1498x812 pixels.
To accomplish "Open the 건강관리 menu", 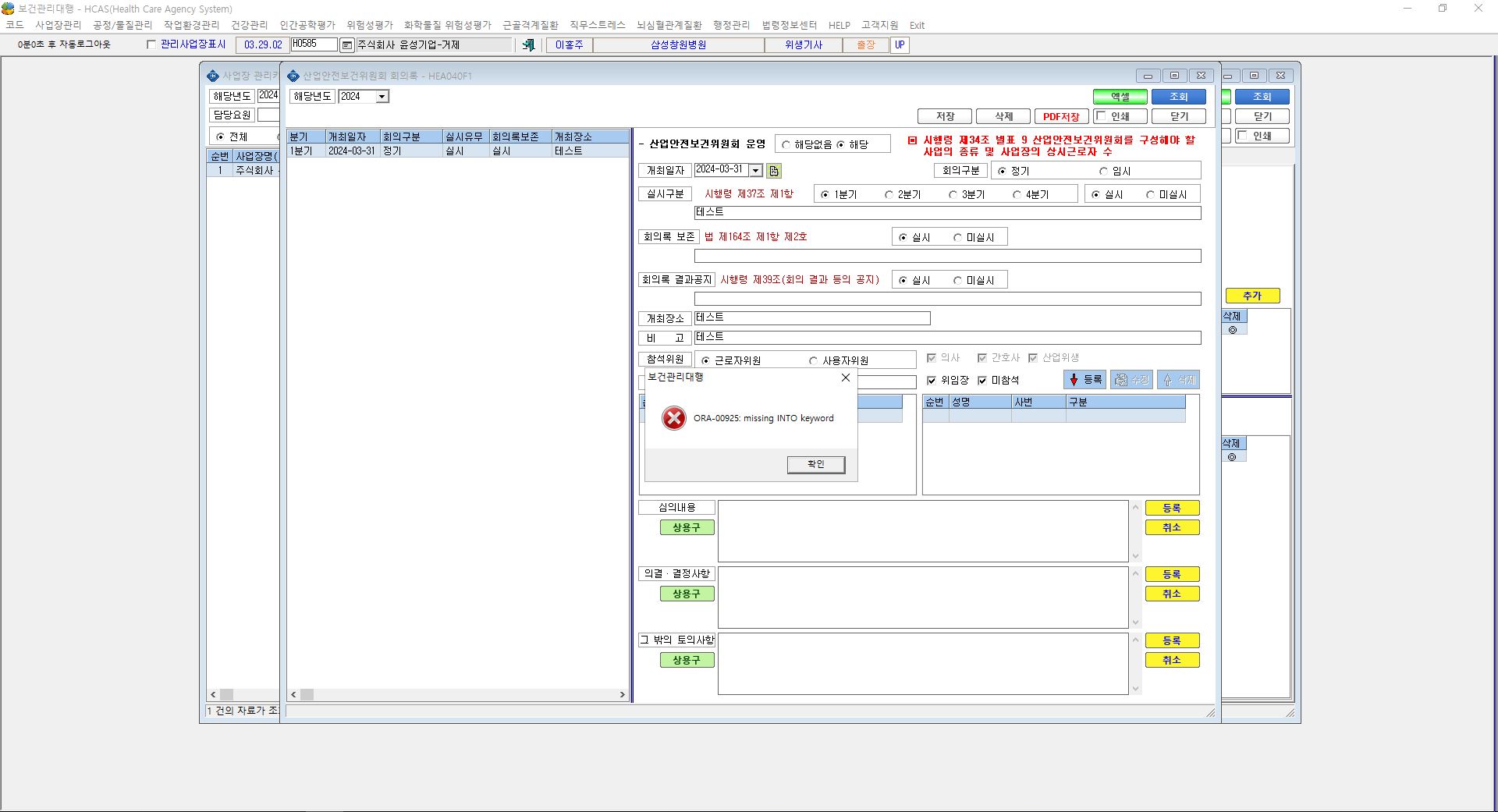I will [x=250, y=25].
